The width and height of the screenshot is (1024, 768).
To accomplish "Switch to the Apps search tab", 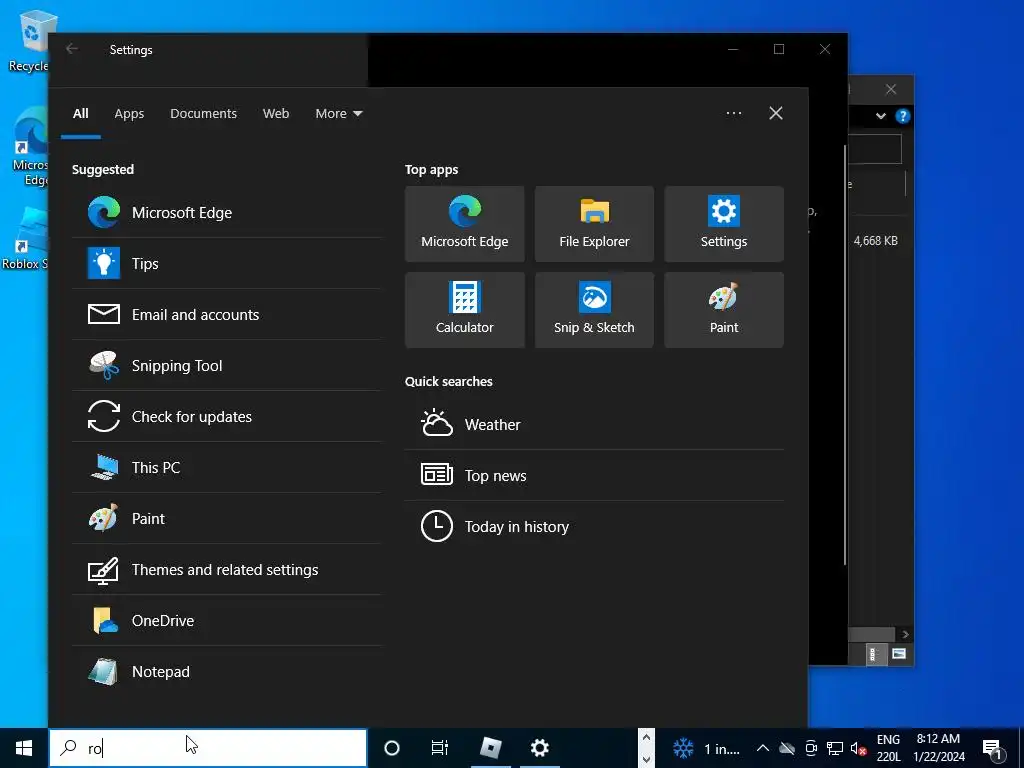I will coord(129,114).
